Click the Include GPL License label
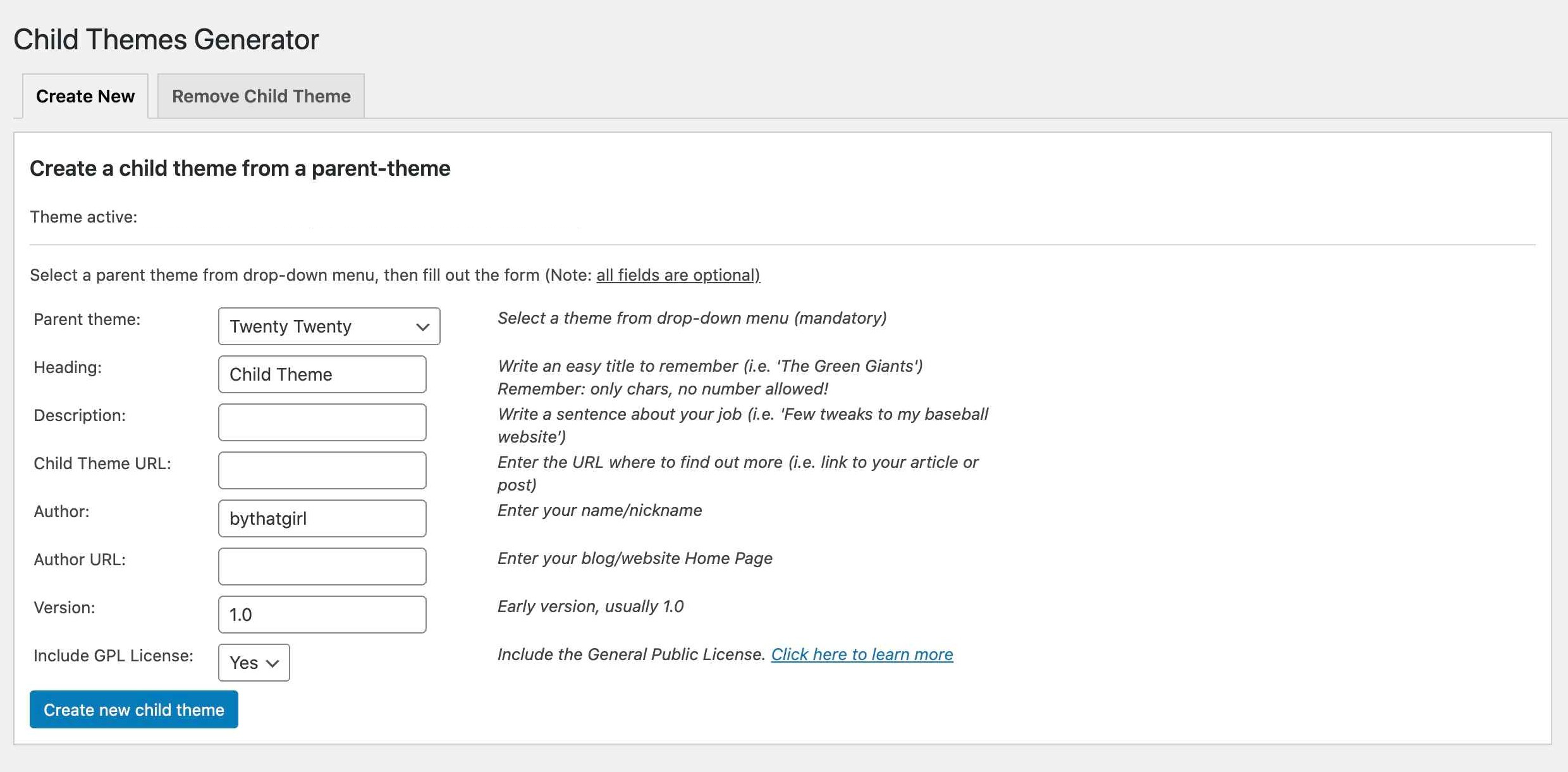Viewport: 1568px width, 772px height. click(x=114, y=656)
